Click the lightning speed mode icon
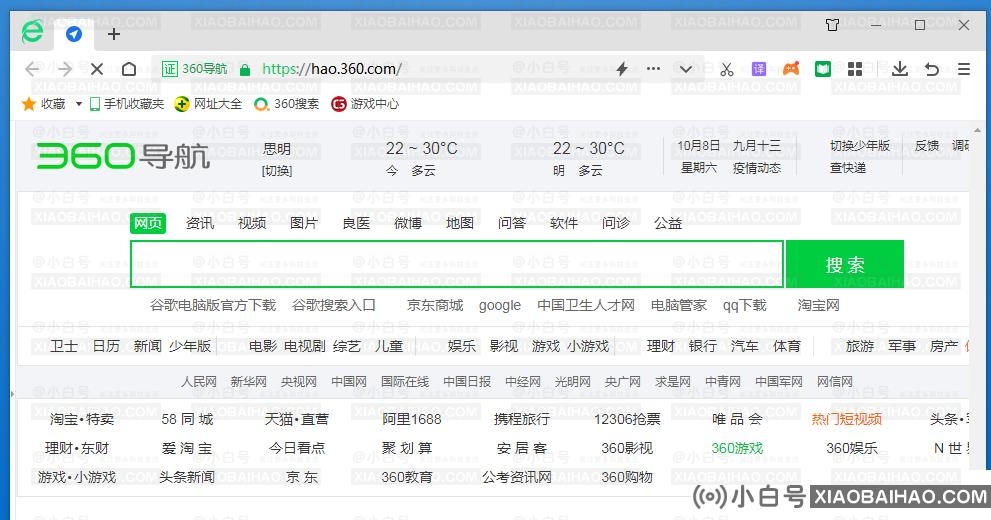Screen dimensions: 991x520 click(622, 69)
